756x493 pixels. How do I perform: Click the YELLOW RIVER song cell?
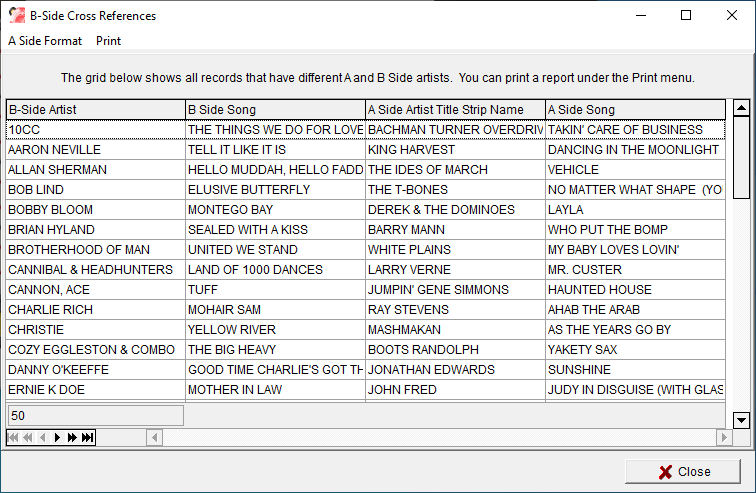pos(275,330)
